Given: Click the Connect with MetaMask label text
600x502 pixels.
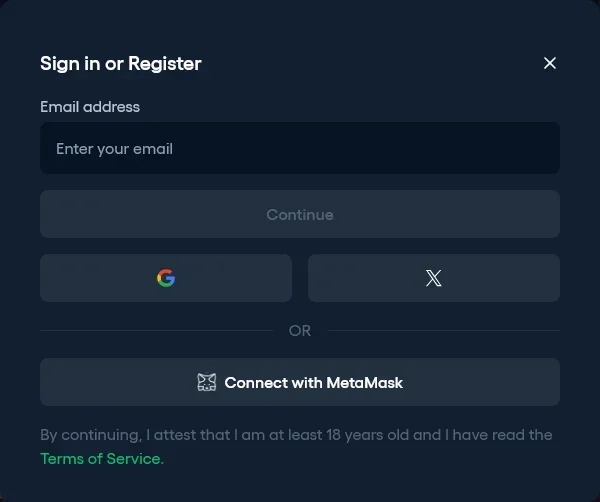Looking at the screenshot, I should [x=313, y=382].
